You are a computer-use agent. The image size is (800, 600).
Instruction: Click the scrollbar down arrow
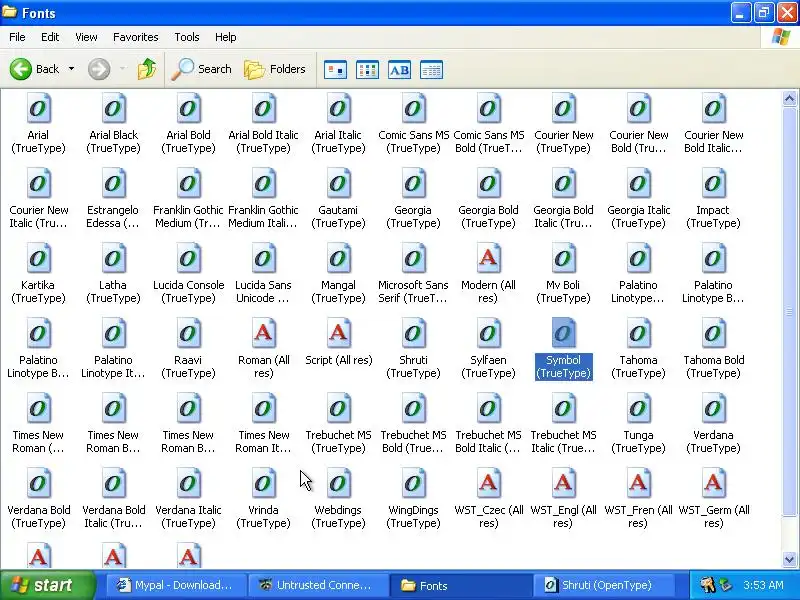[x=789, y=559]
